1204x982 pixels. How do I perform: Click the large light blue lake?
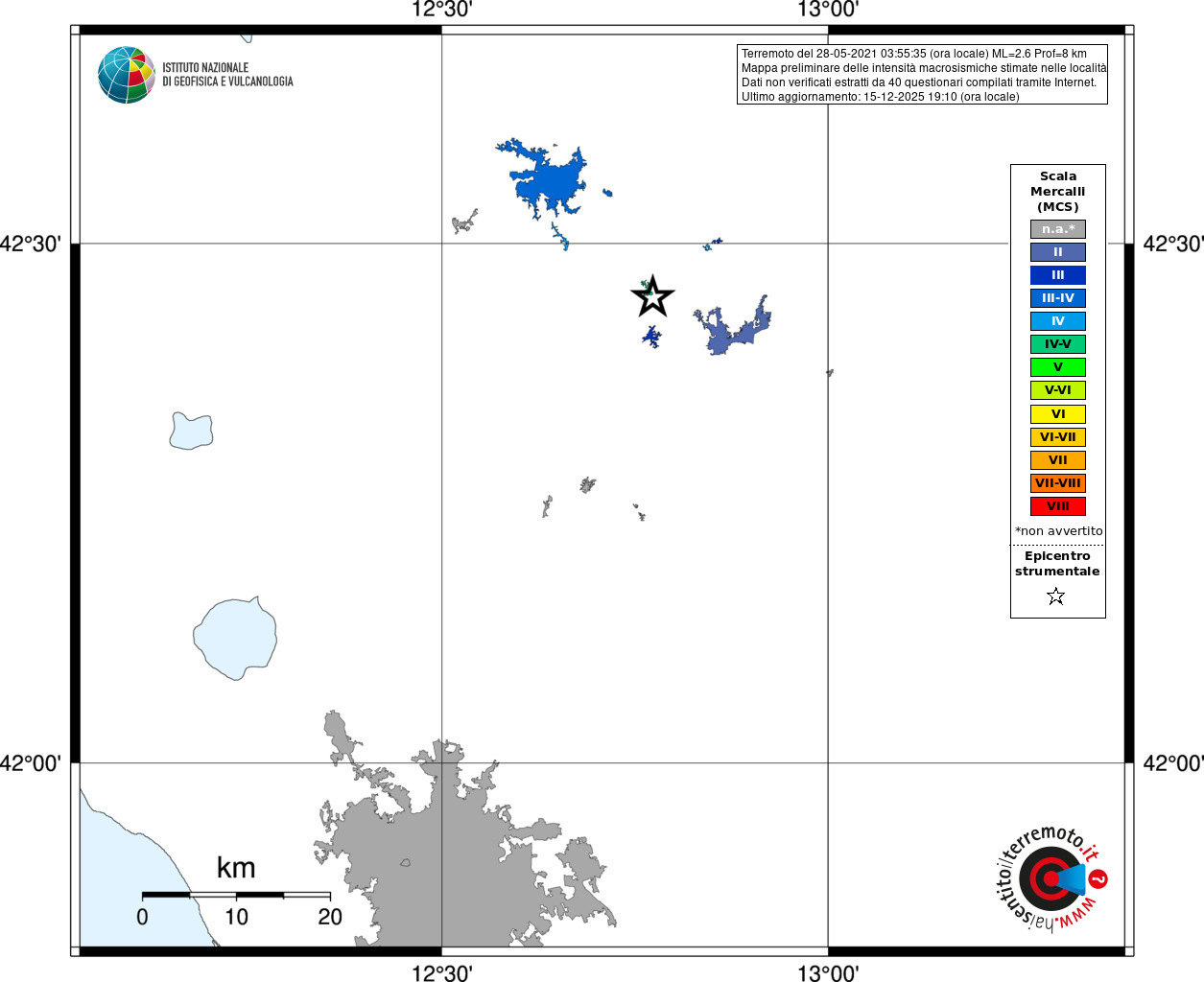(x=235, y=638)
